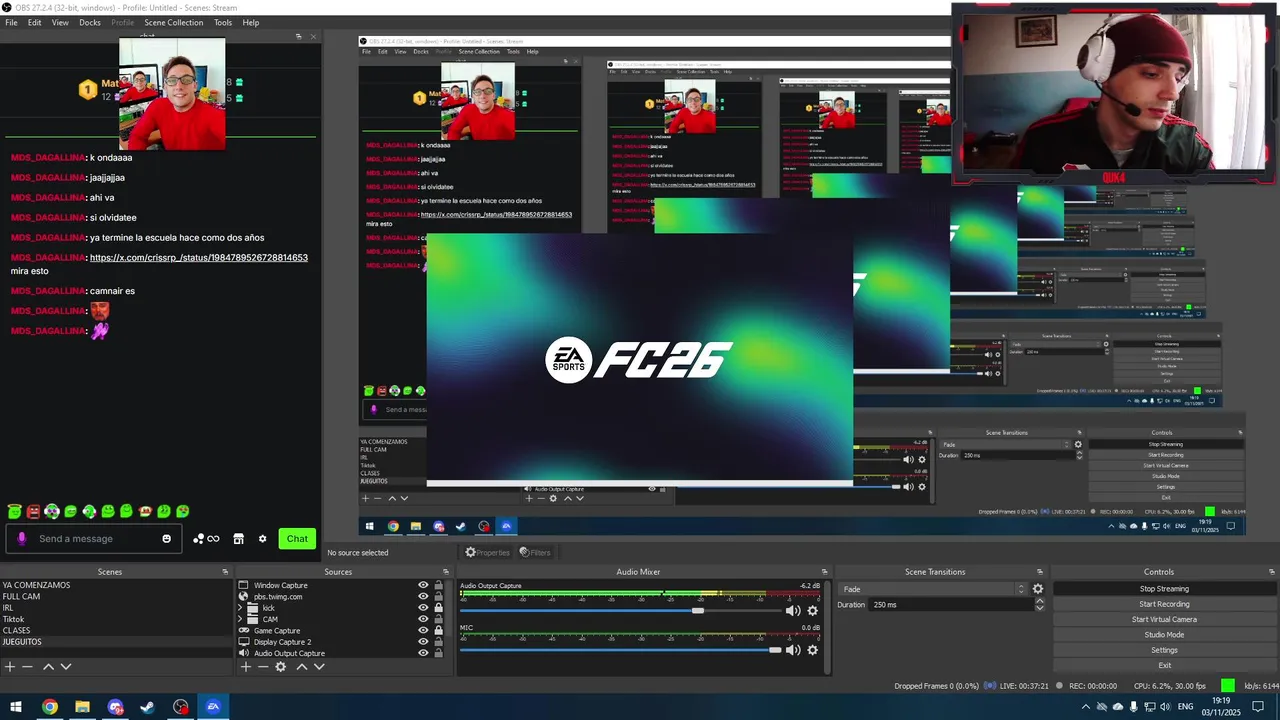Toggle visibility of pbs.twimg.com source

[423, 597]
